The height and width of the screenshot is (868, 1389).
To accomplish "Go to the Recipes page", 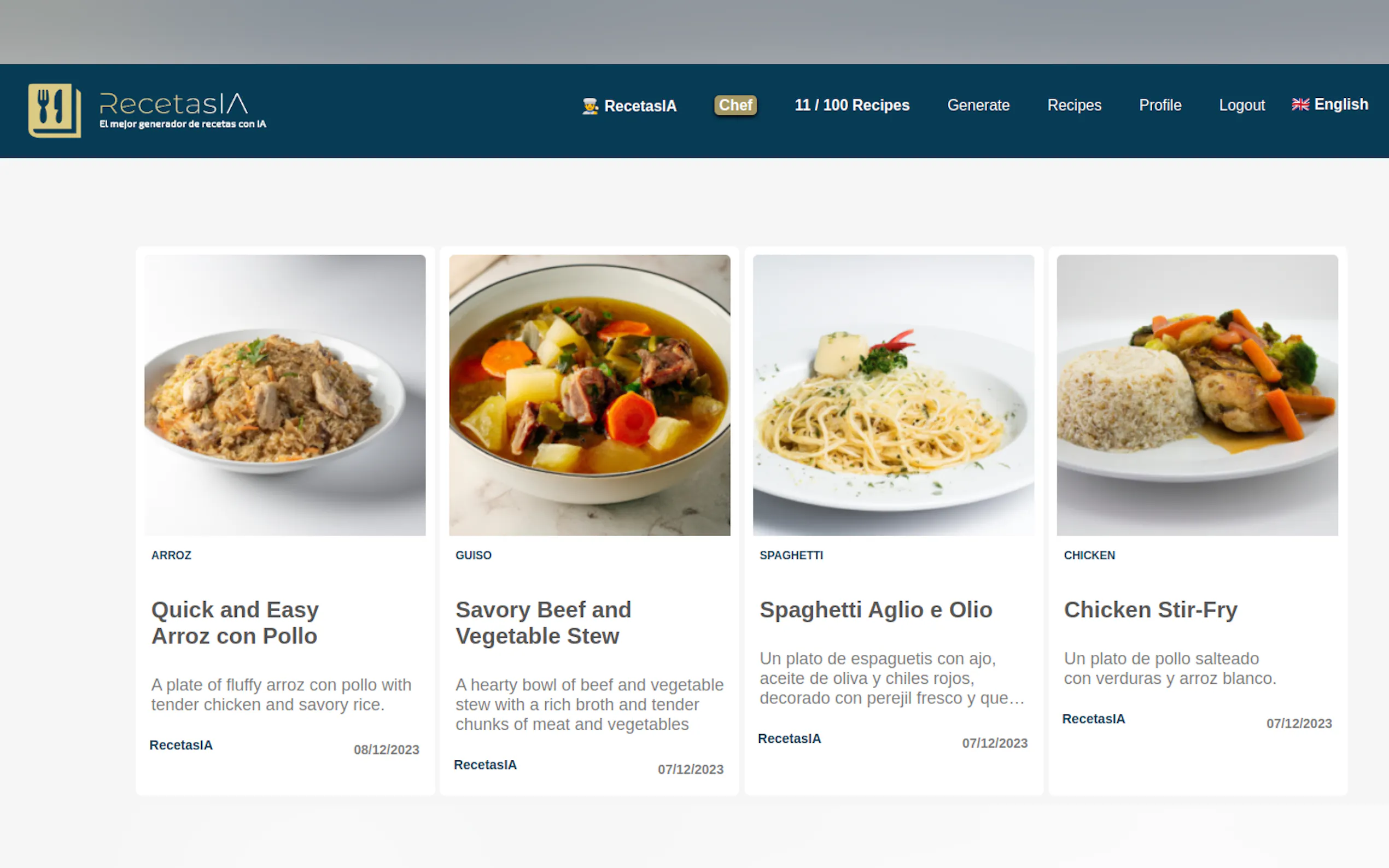I will click(x=1074, y=105).
